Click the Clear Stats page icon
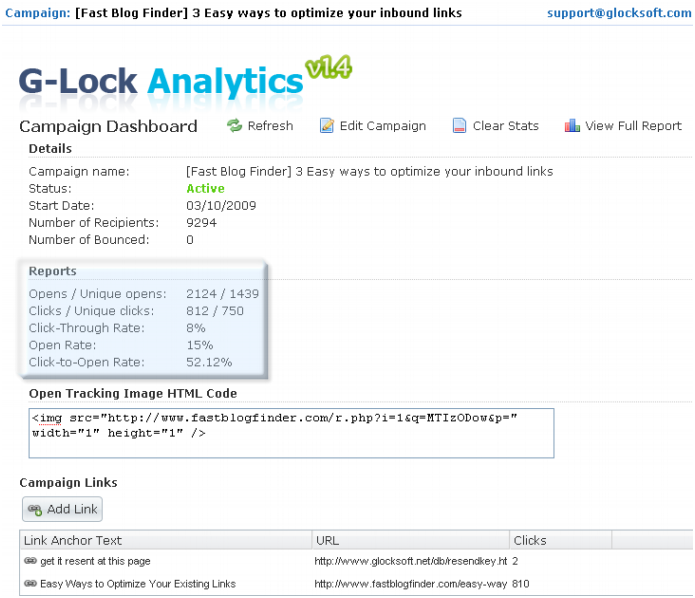695x598 pixels. point(459,126)
